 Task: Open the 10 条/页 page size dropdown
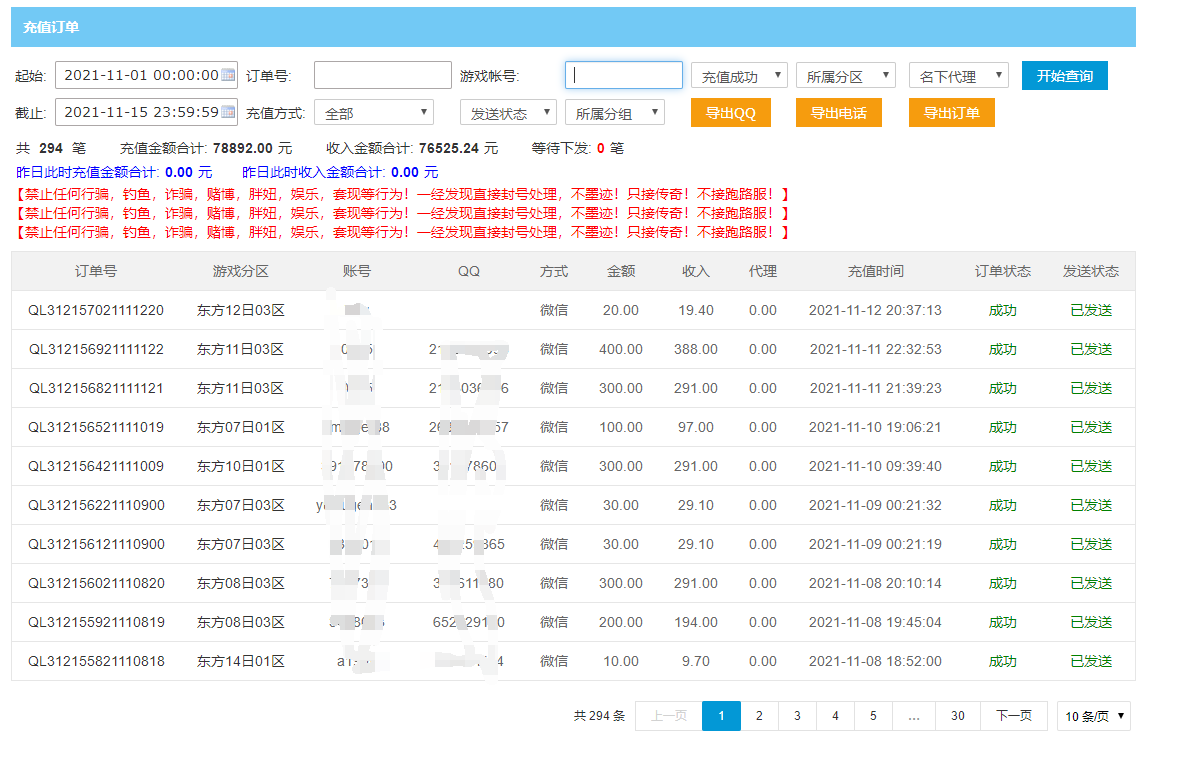click(x=1093, y=716)
